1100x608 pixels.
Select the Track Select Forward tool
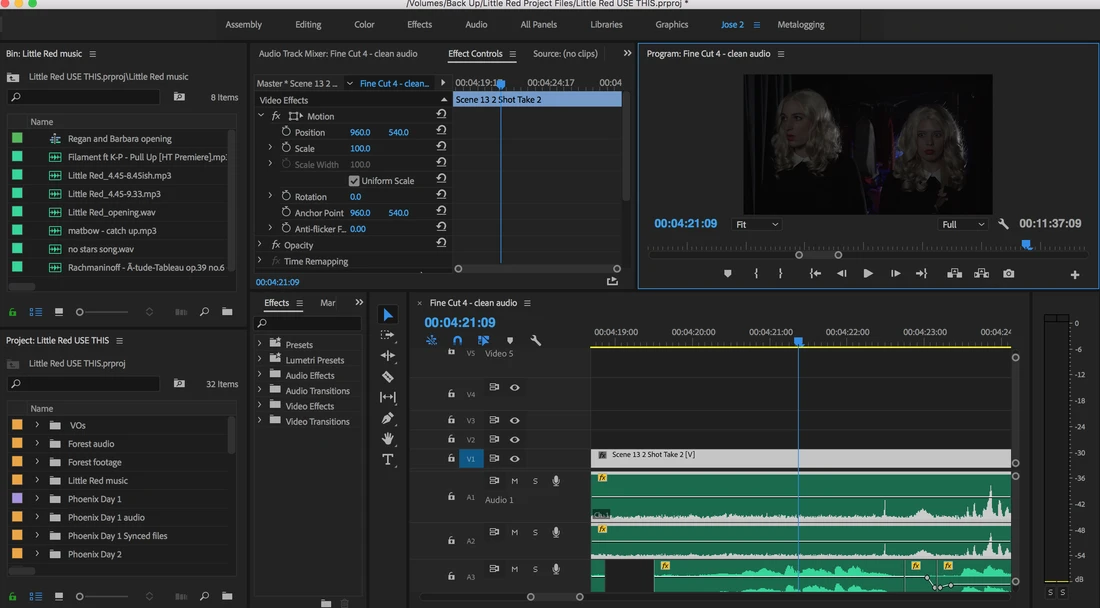tap(387, 335)
